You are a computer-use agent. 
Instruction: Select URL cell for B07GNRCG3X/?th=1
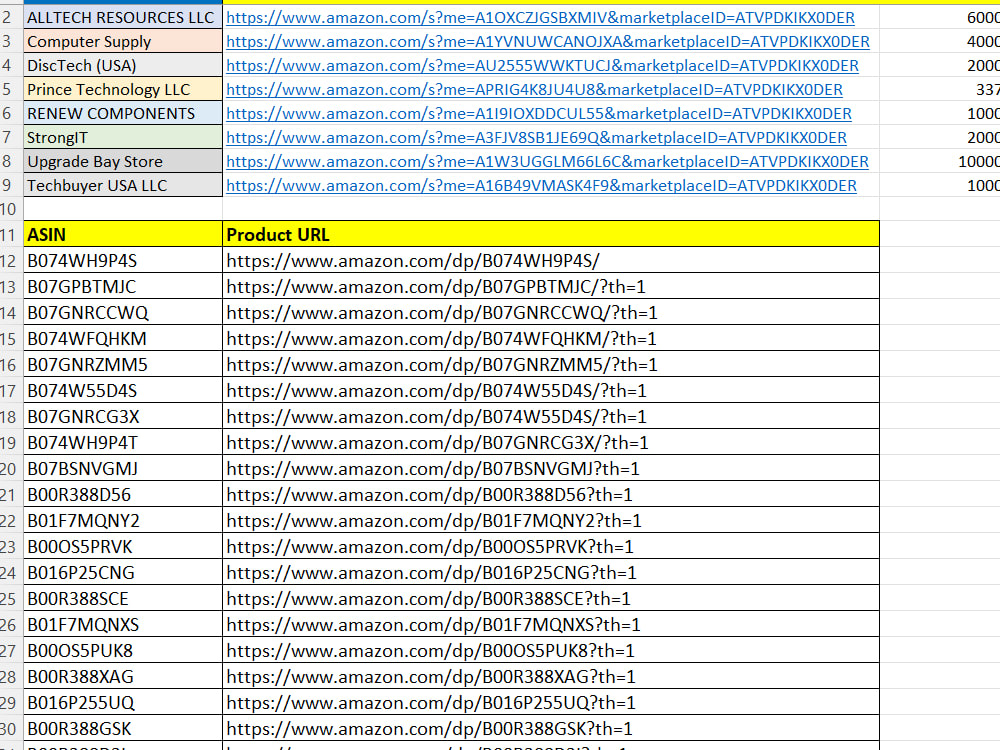[x=551, y=443]
